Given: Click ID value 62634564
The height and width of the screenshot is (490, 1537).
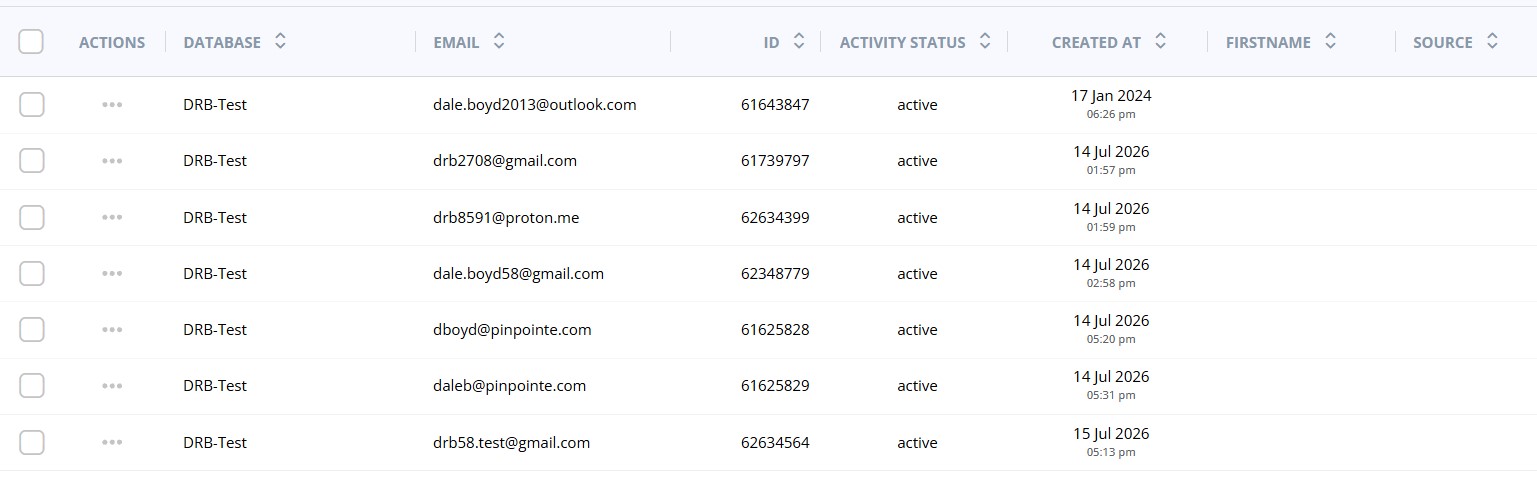Looking at the screenshot, I should click(x=775, y=442).
